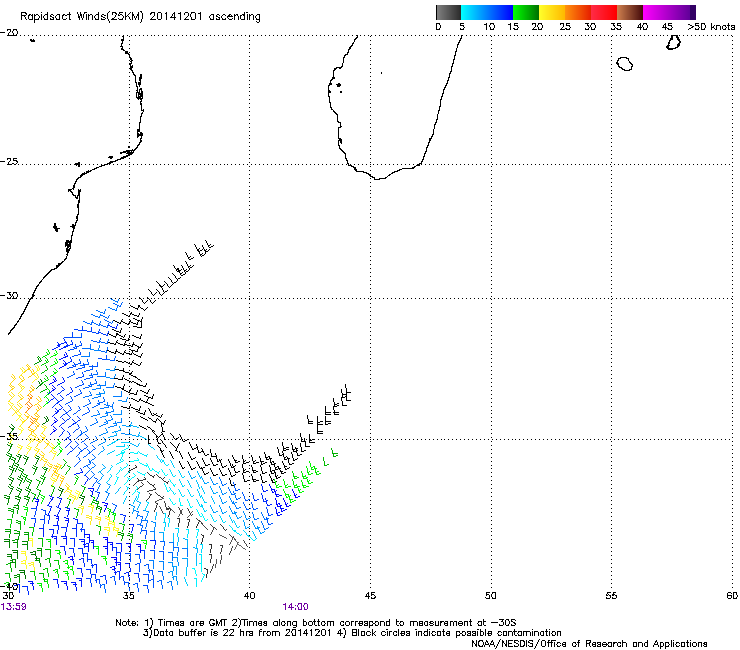The width and height of the screenshot is (740, 650).
Task: Click the longitude label '50'
Action: (x=491, y=596)
